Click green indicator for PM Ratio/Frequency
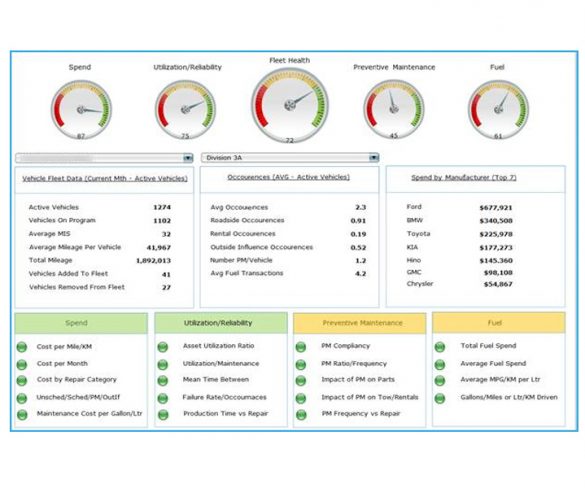585x488 pixels. pyautogui.click(x=301, y=364)
